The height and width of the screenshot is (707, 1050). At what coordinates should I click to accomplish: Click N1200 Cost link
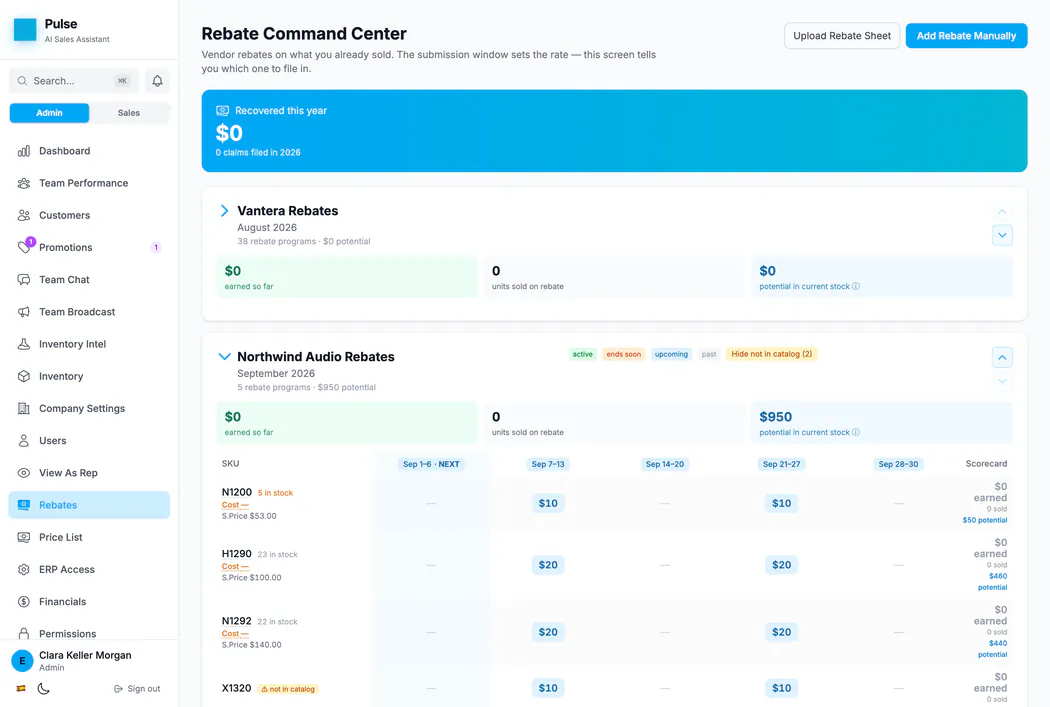[235, 505]
